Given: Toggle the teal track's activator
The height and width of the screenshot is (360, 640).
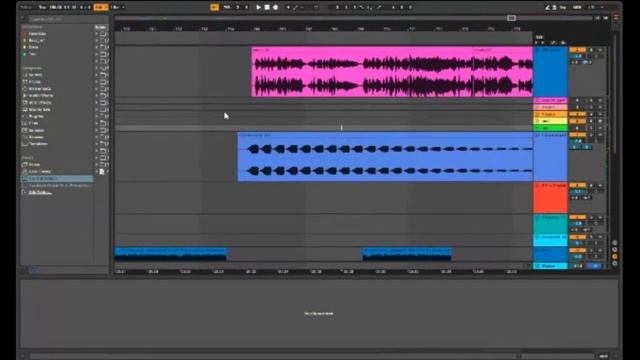Looking at the screenshot, I should (x=577, y=218).
